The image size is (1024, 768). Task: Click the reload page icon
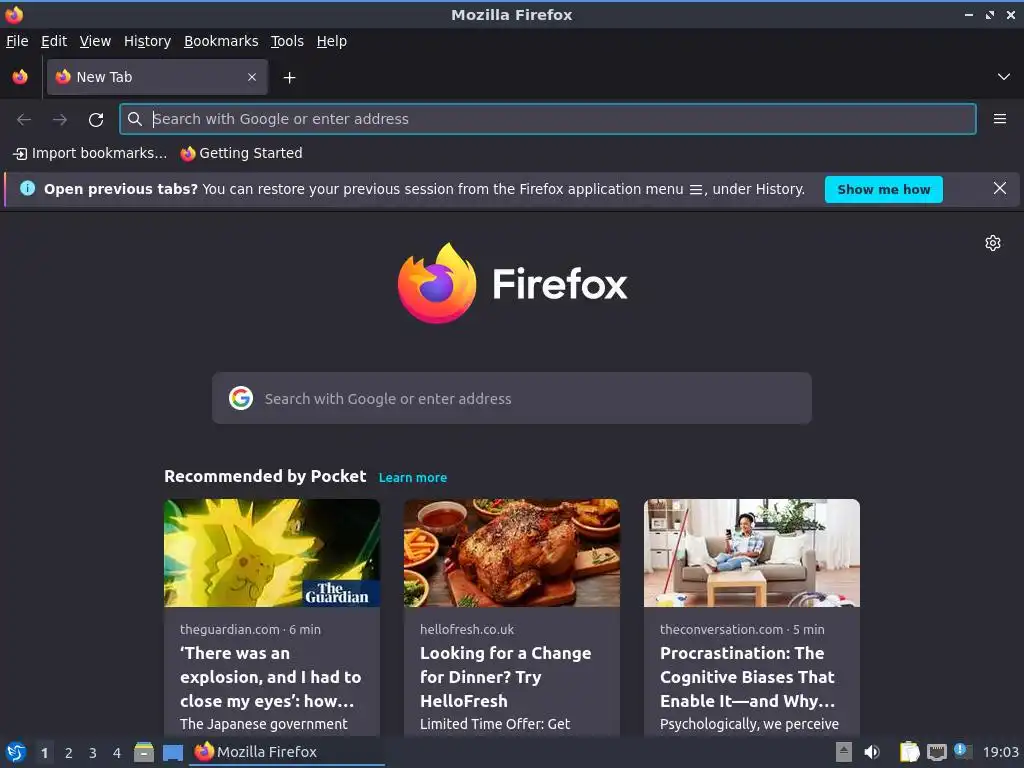pos(96,120)
